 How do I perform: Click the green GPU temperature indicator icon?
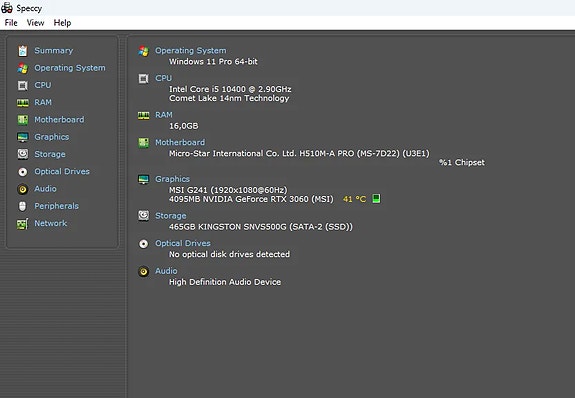pos(376,198)
